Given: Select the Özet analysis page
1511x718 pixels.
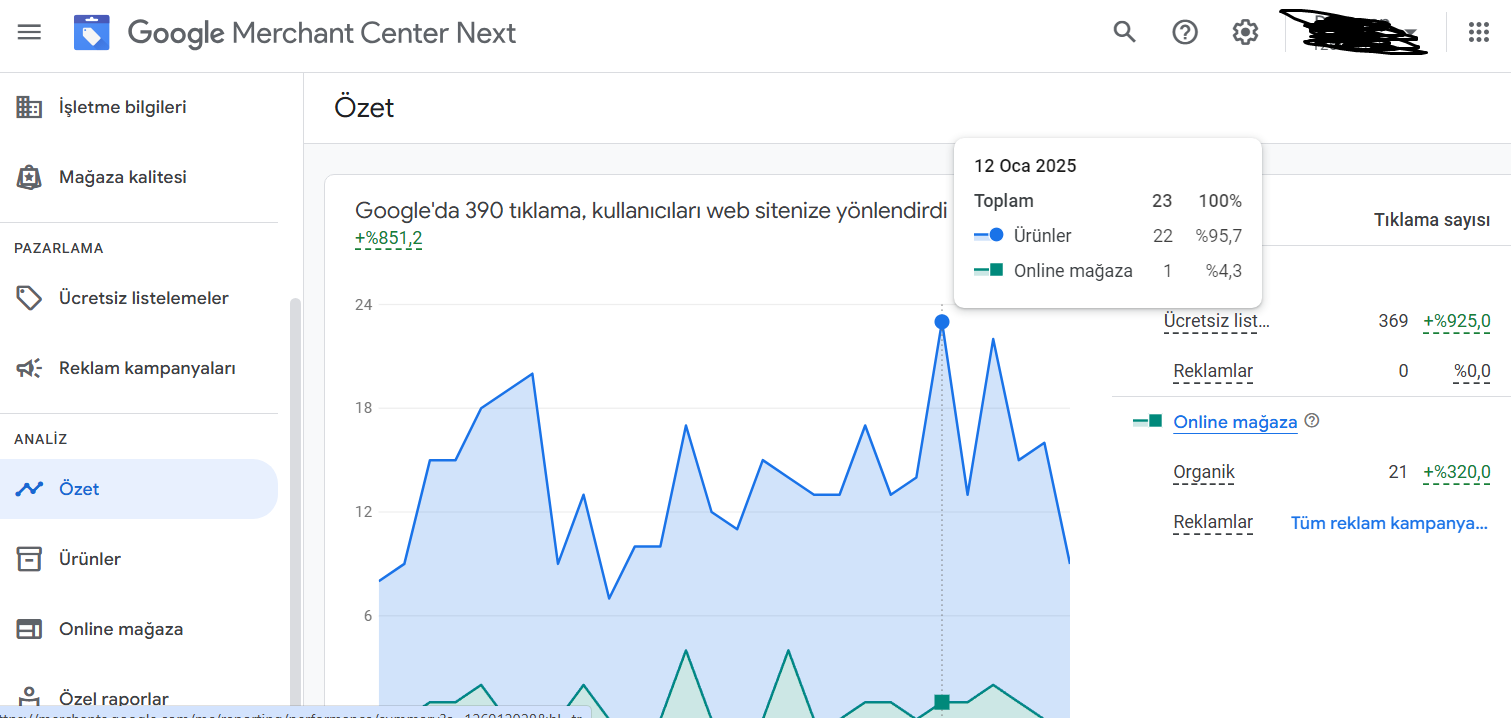Looking at the screenshot, I should click(139, 489).
